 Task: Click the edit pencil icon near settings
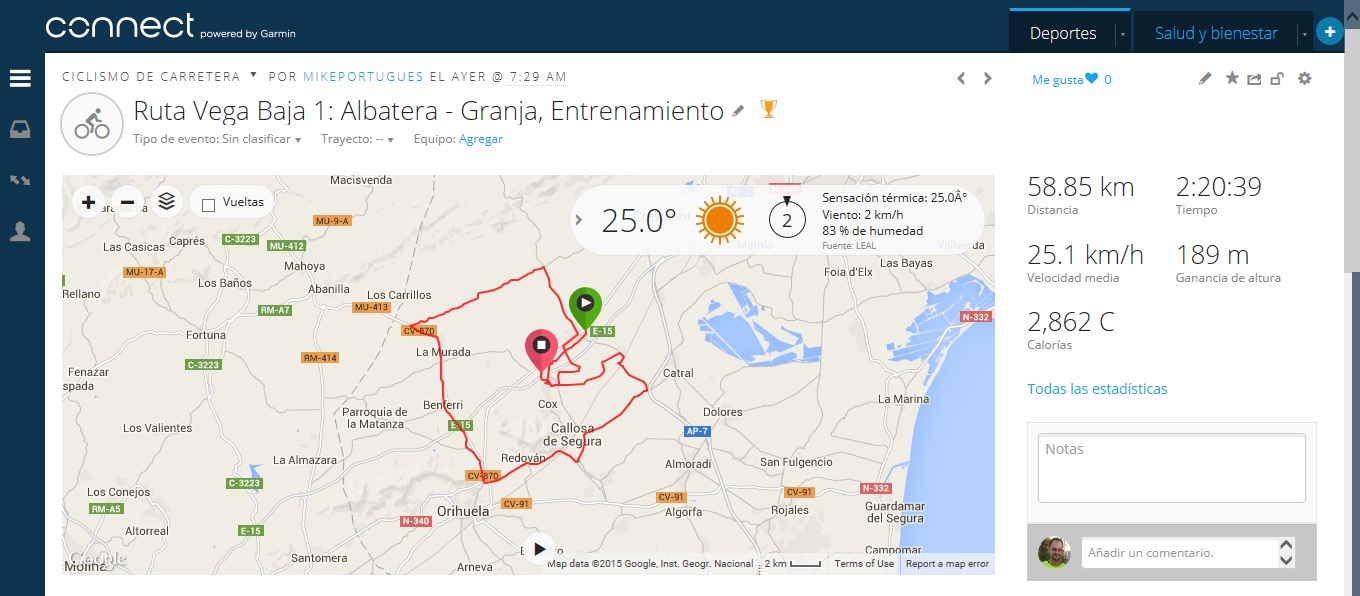1205,78
